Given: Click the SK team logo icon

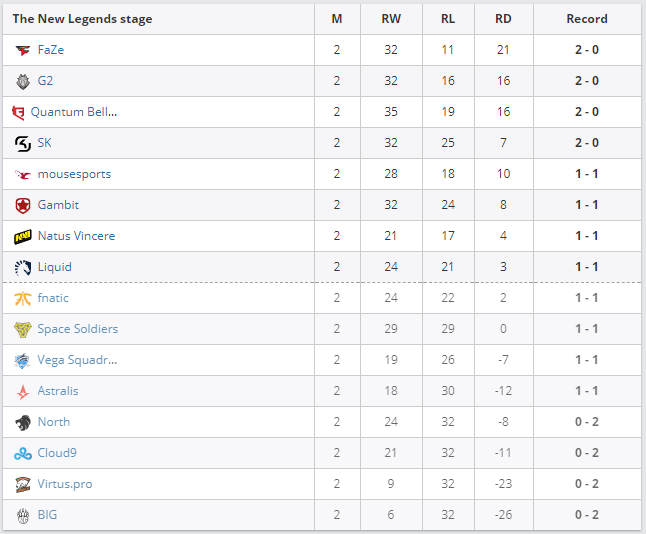Looking at the screenshot, I should 23,143.
